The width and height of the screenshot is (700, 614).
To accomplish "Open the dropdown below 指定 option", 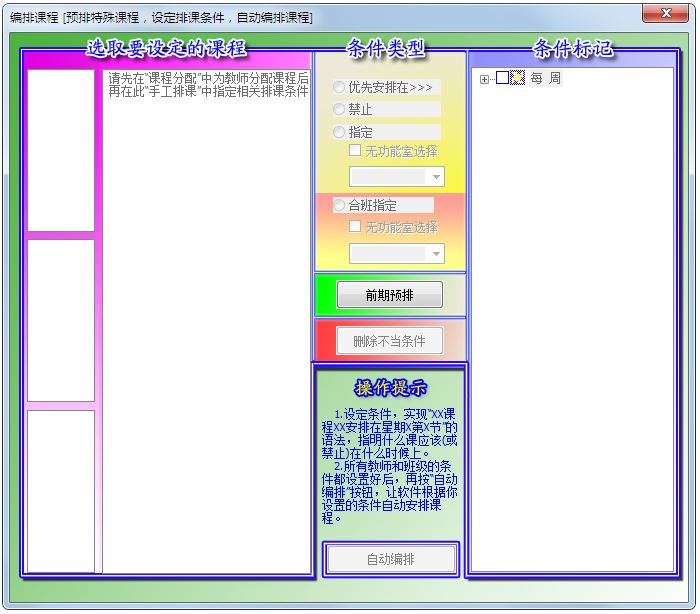I will 435,177.
